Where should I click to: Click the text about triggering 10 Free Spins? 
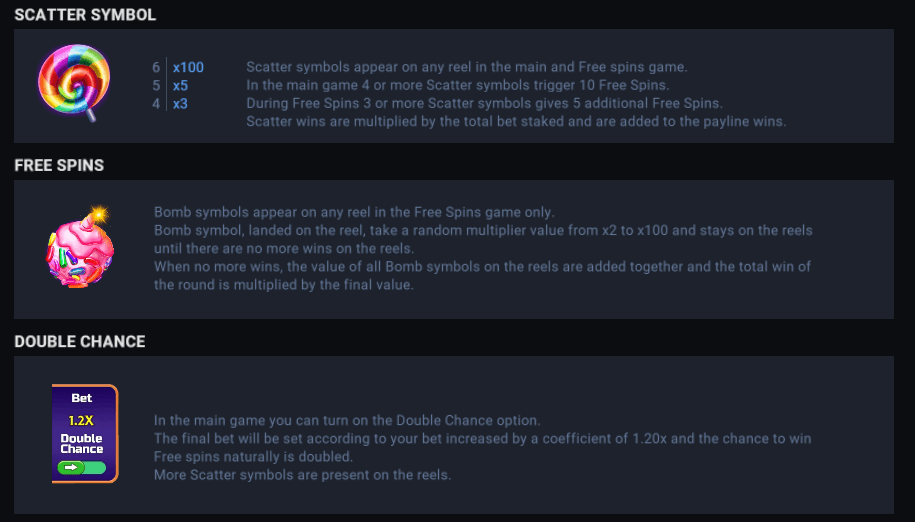pos(458,85)
